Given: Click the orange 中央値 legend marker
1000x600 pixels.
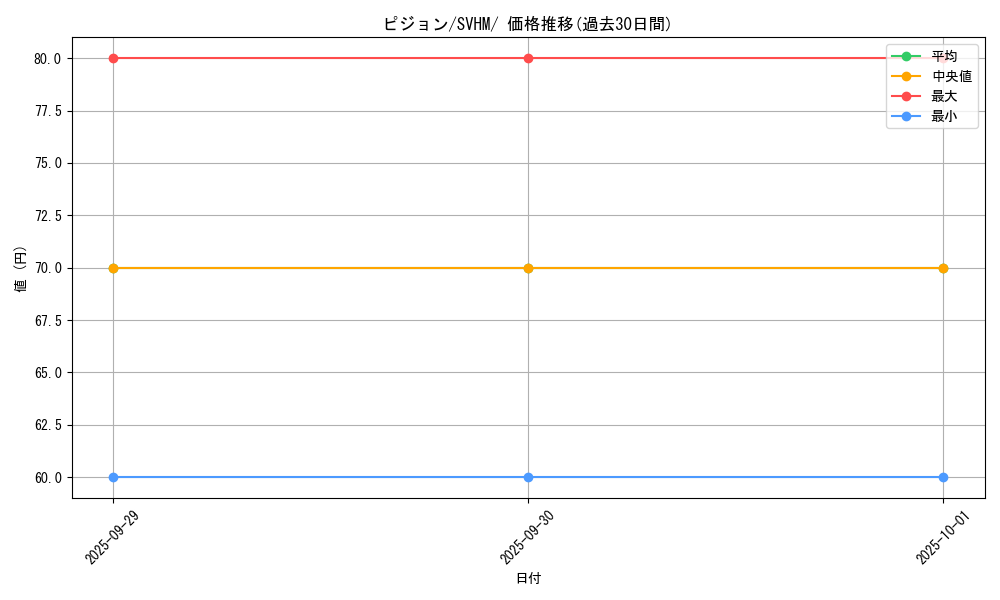Looking at the screenshot, I should coord(907,76).
